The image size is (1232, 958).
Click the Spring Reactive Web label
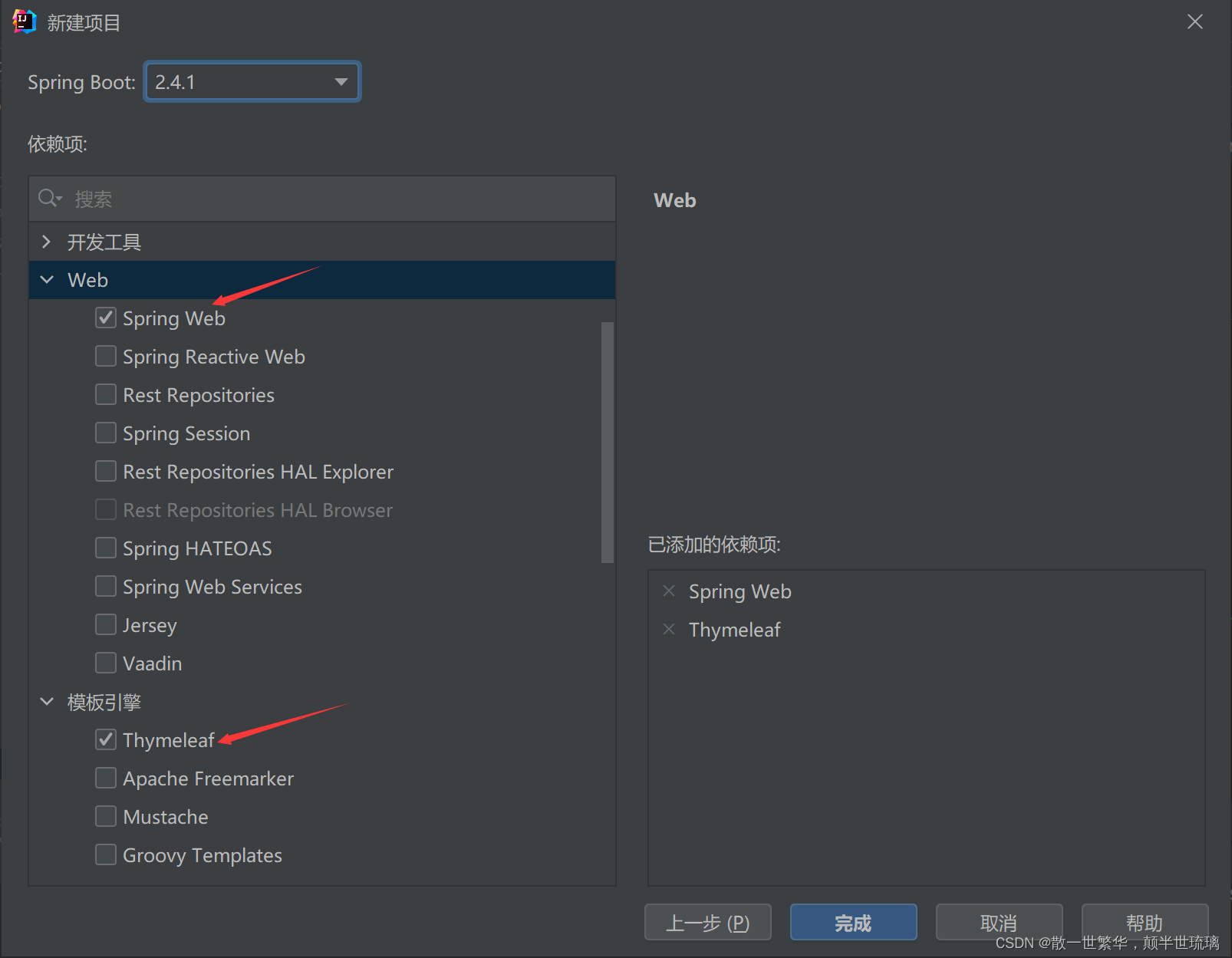(x=214, y=357)
